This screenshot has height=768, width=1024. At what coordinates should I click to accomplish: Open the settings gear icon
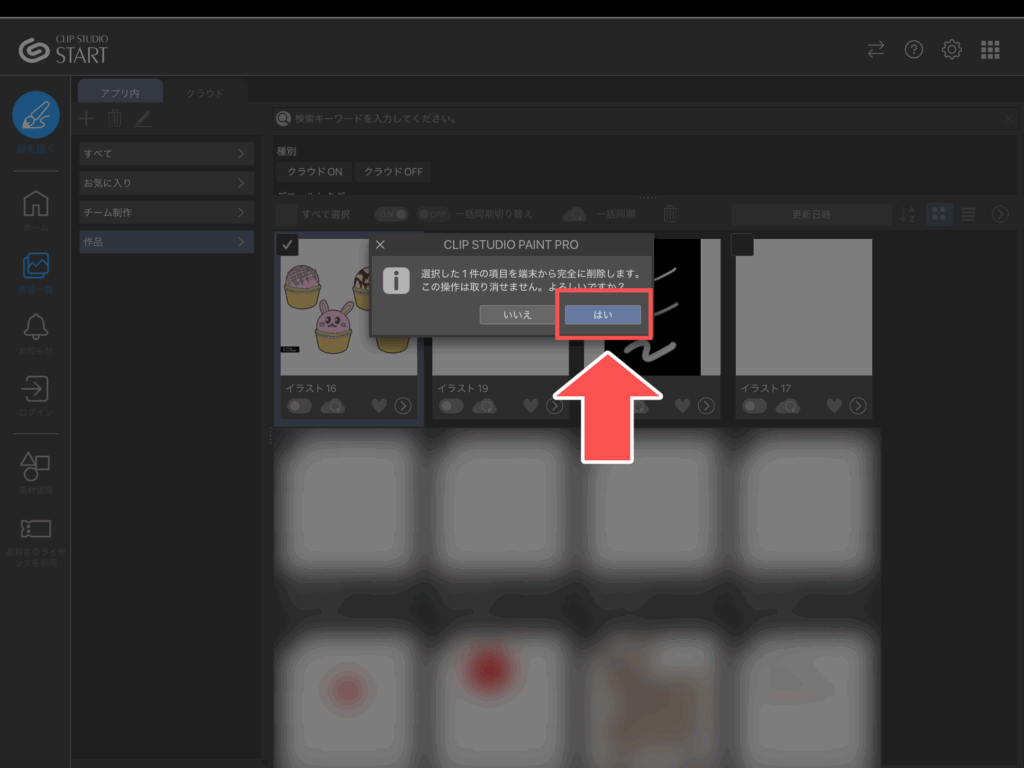(x=951, y=49)
